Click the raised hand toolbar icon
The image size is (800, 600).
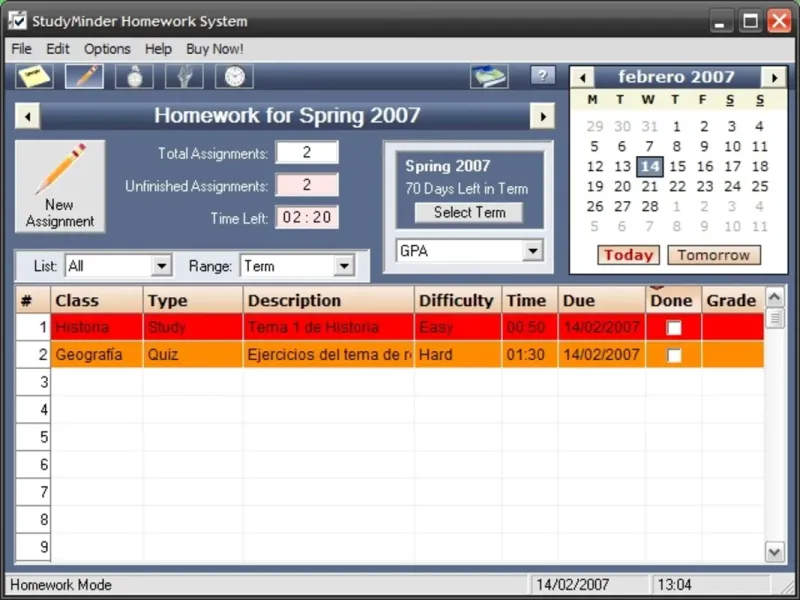(184, 77)
